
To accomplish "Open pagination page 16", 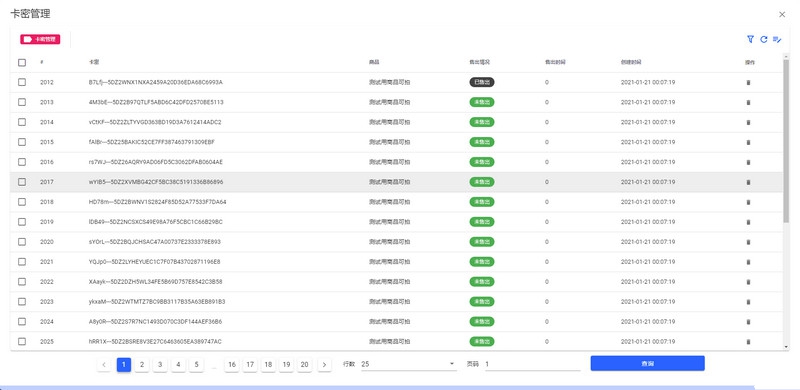I will pos(232,364).
